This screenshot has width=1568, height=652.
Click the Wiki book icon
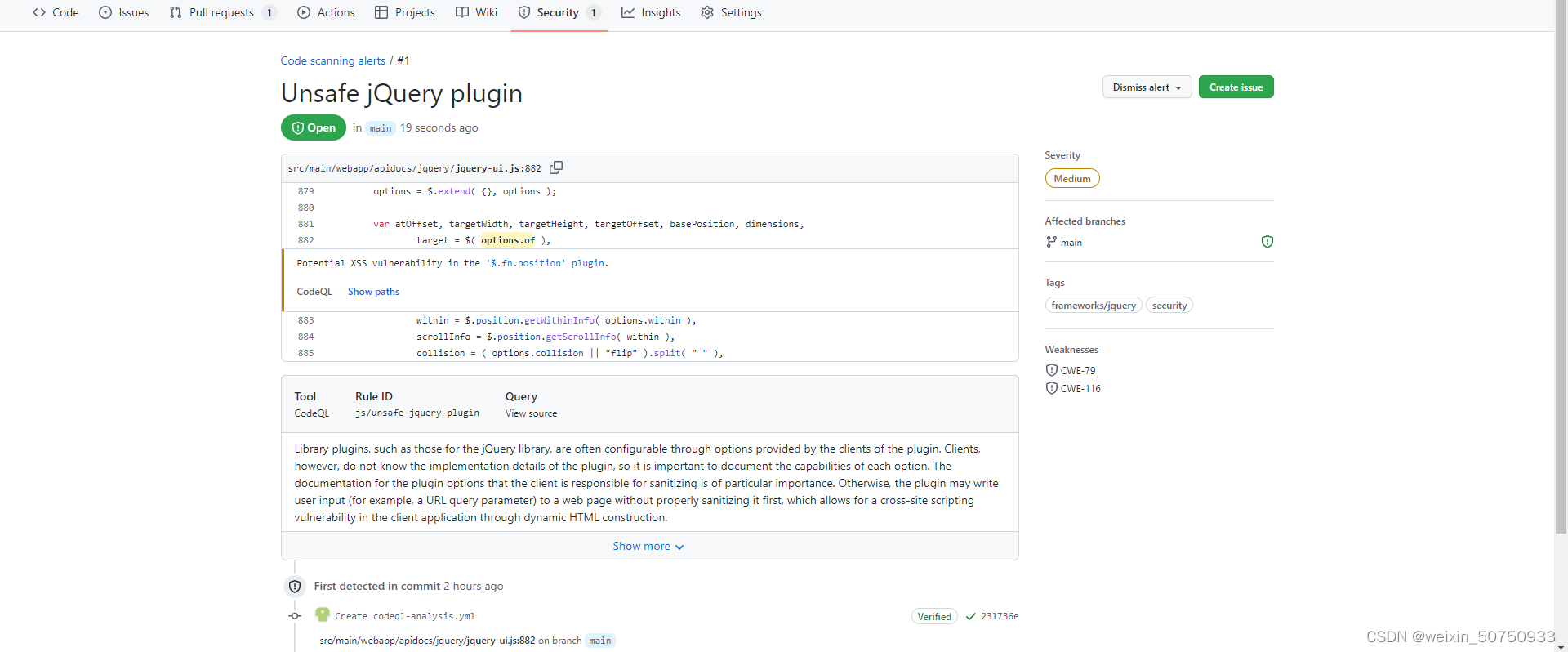462,12
